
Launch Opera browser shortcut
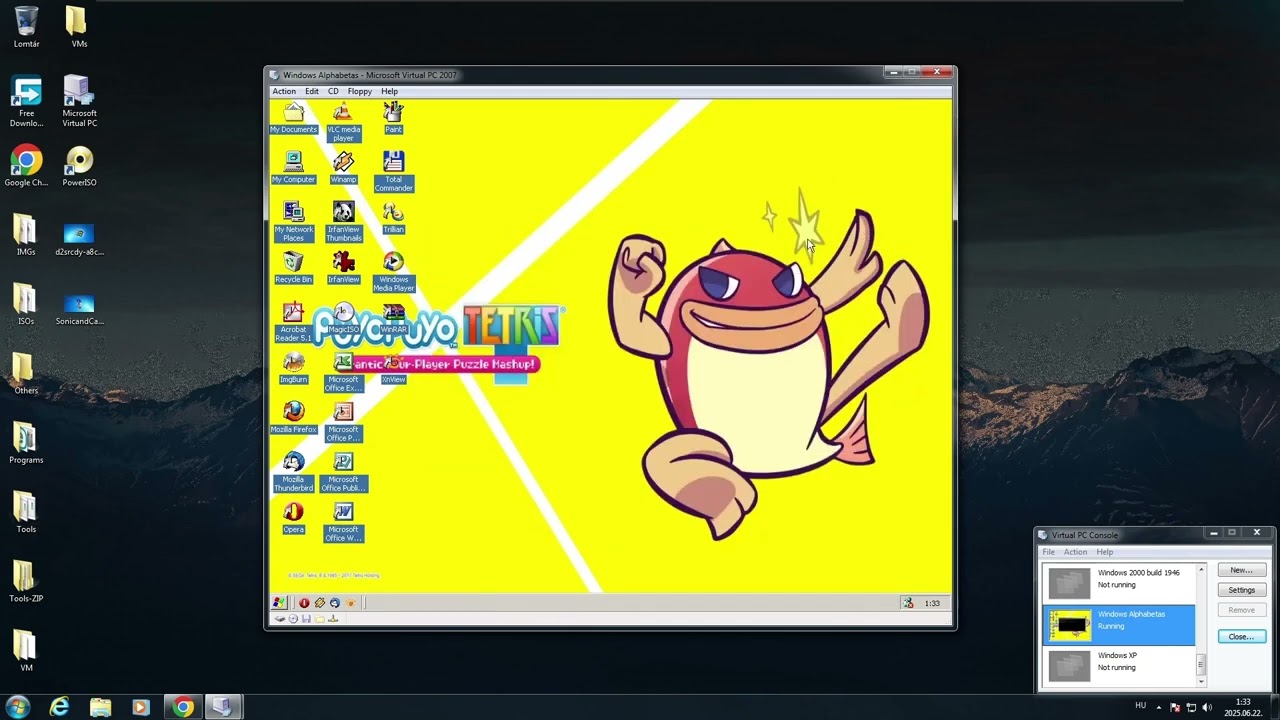[293, 518]
